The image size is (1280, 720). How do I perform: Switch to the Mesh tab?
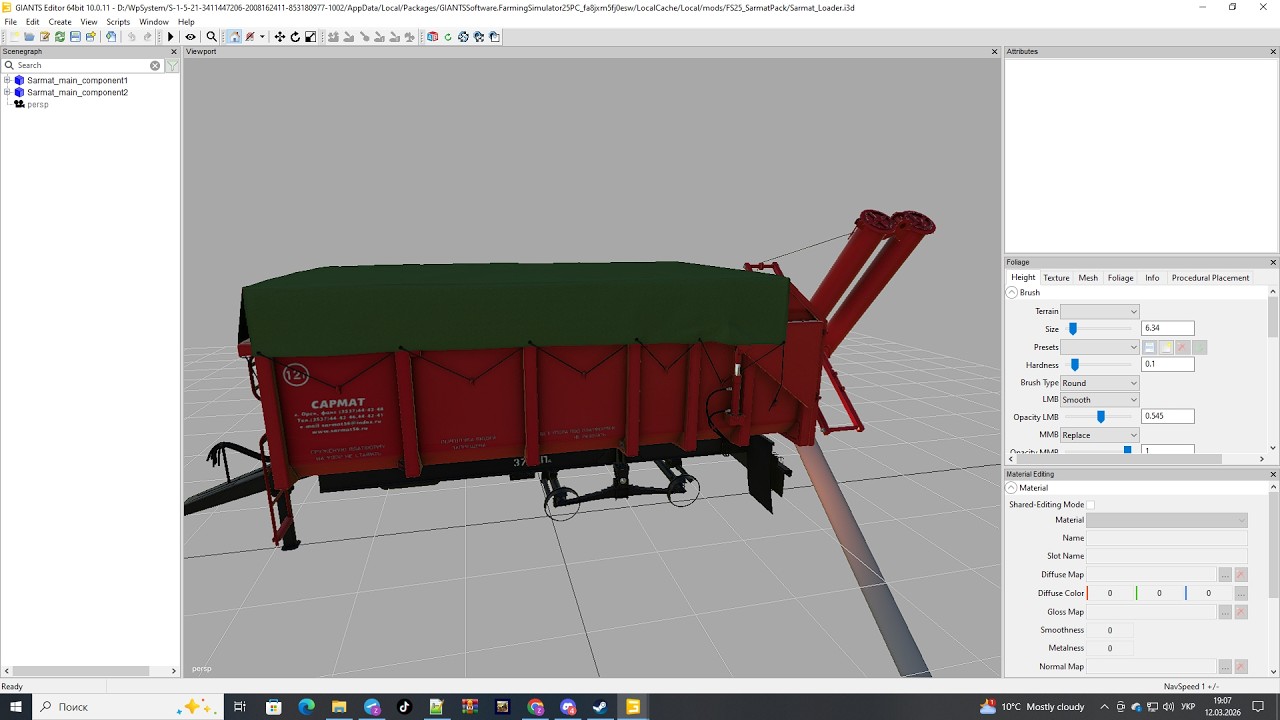tap(1088, 278)
